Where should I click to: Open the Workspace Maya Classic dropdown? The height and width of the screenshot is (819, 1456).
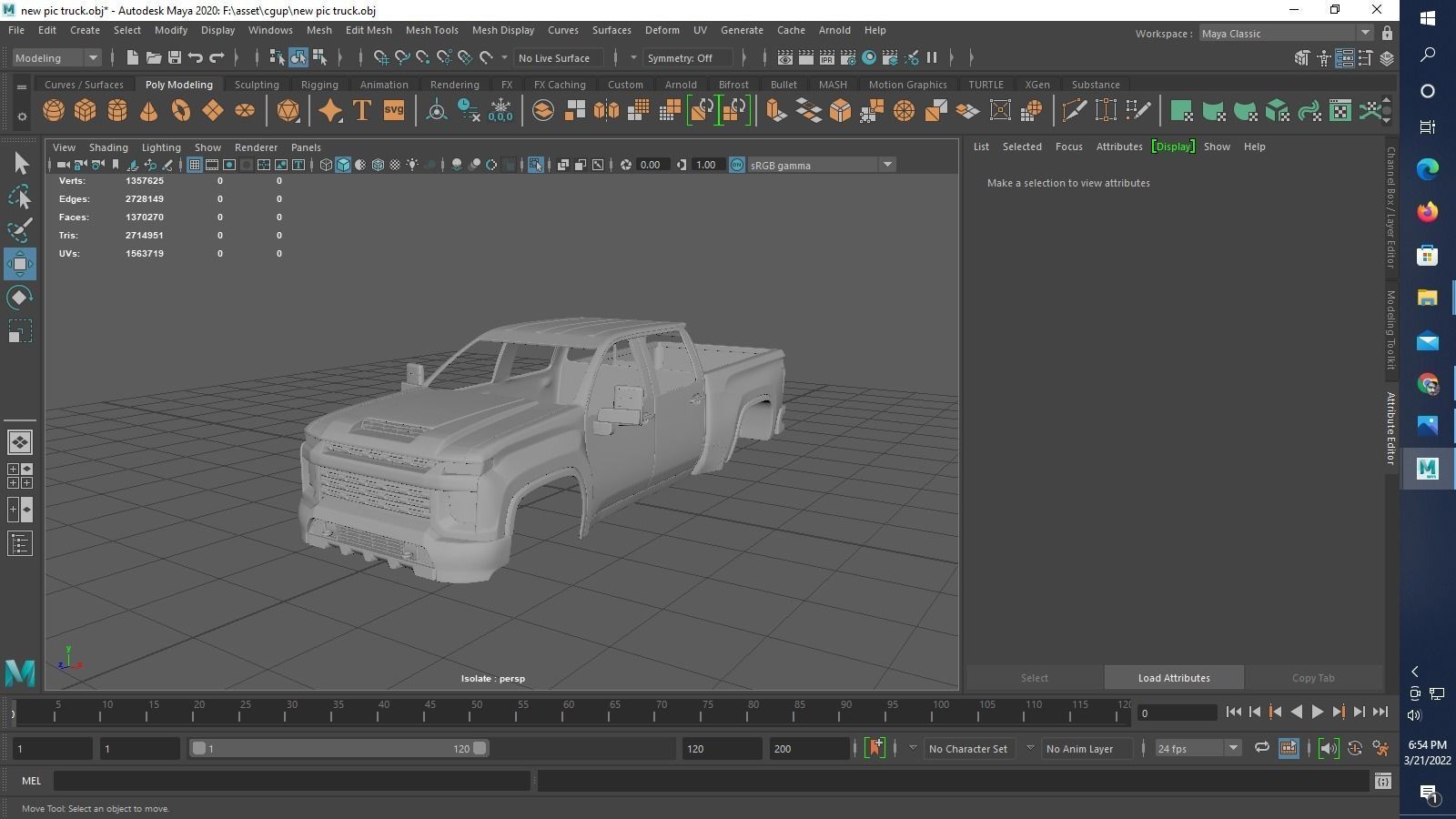[x=1285, y=33]
